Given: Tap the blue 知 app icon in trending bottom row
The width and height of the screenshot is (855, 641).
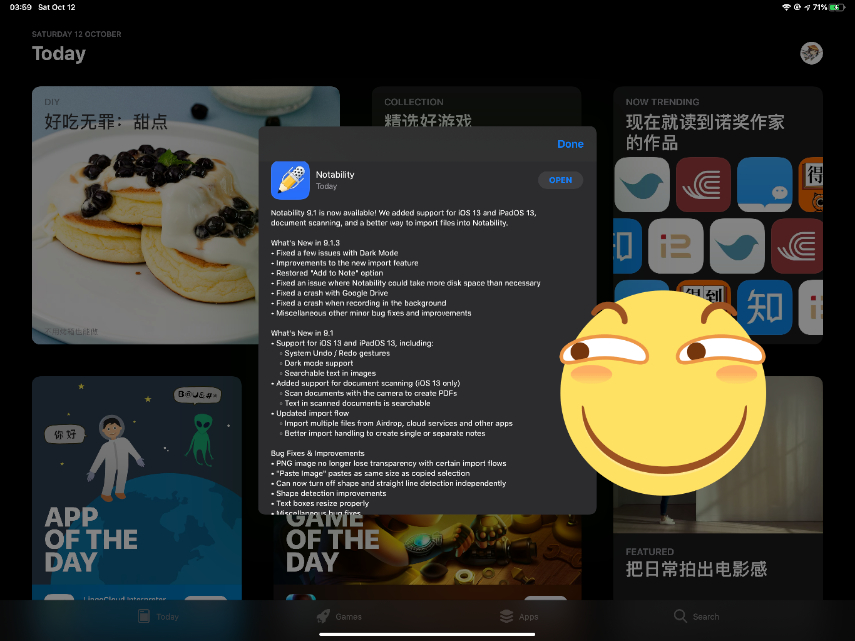Looking at the screenshot, I should [764, 307].
